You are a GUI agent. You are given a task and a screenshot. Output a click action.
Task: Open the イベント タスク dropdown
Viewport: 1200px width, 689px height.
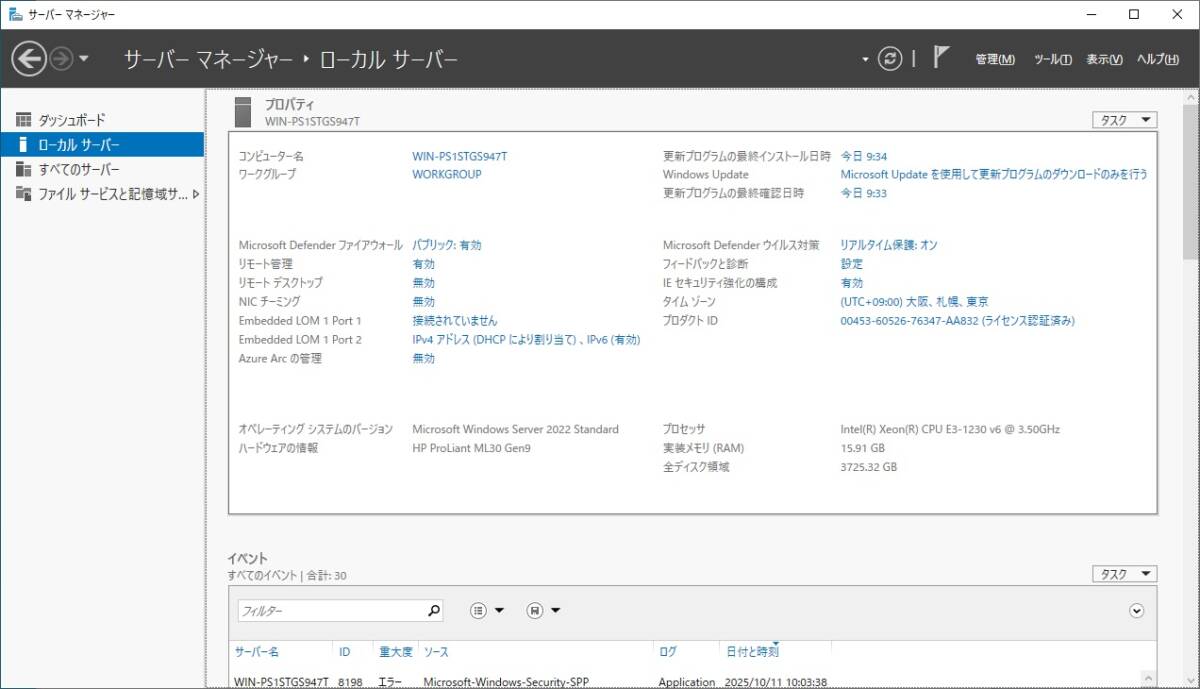click(x=1124, y=574)
